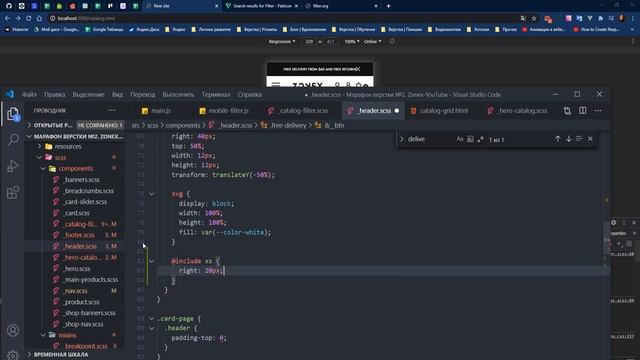Open the Переход menu
The width and height of the screenshot is (640, 360).
pos(142,94)
